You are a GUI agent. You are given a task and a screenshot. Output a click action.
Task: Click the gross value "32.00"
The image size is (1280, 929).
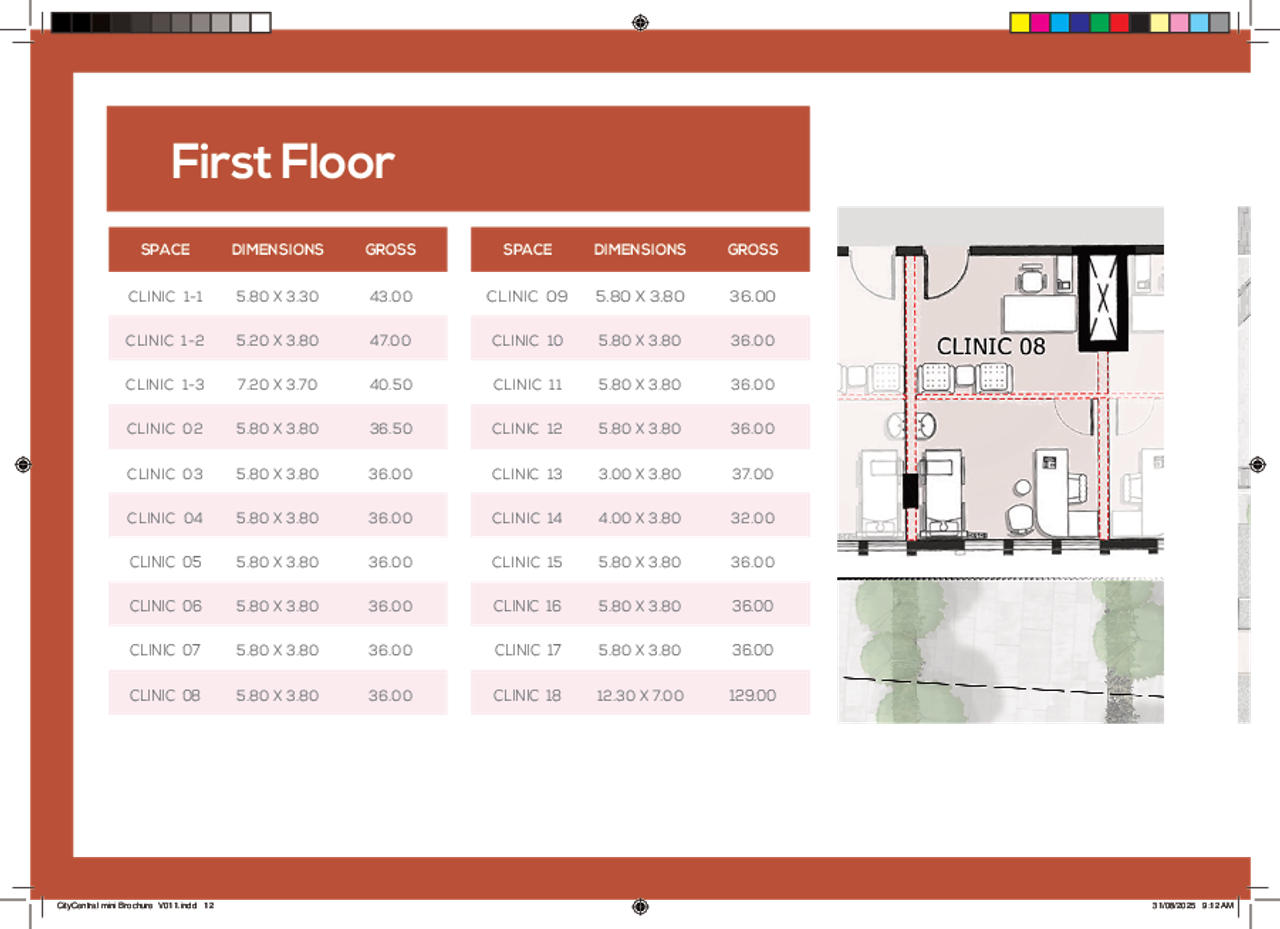(x=752, y=518)
